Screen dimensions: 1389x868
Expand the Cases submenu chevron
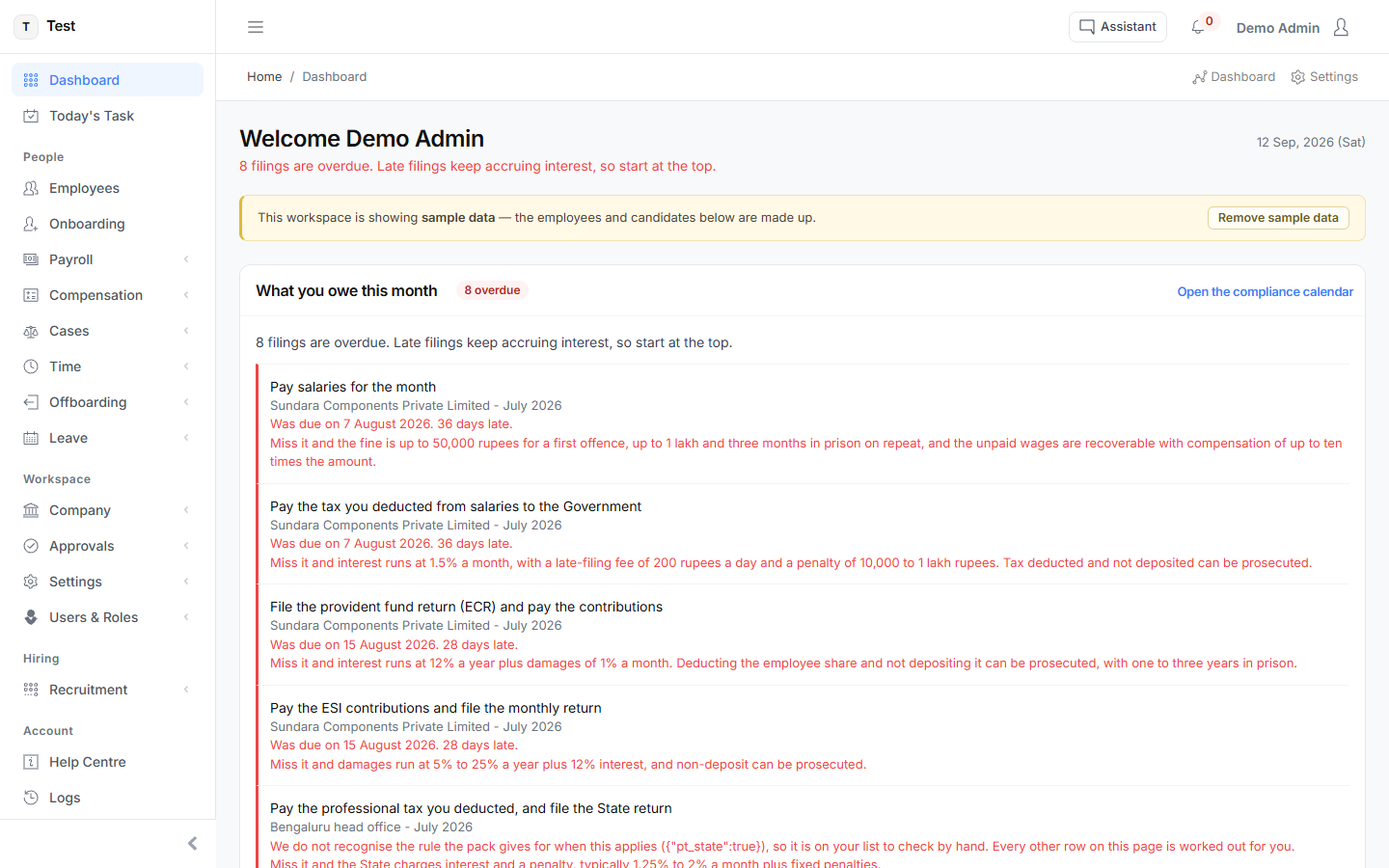point(186,331)
